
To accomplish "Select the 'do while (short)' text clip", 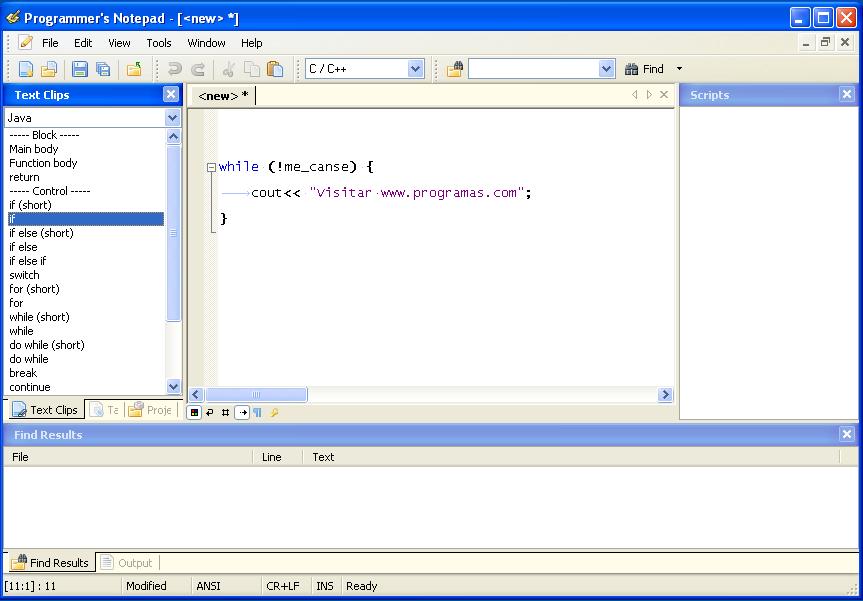I will click(x=47, y=345).
